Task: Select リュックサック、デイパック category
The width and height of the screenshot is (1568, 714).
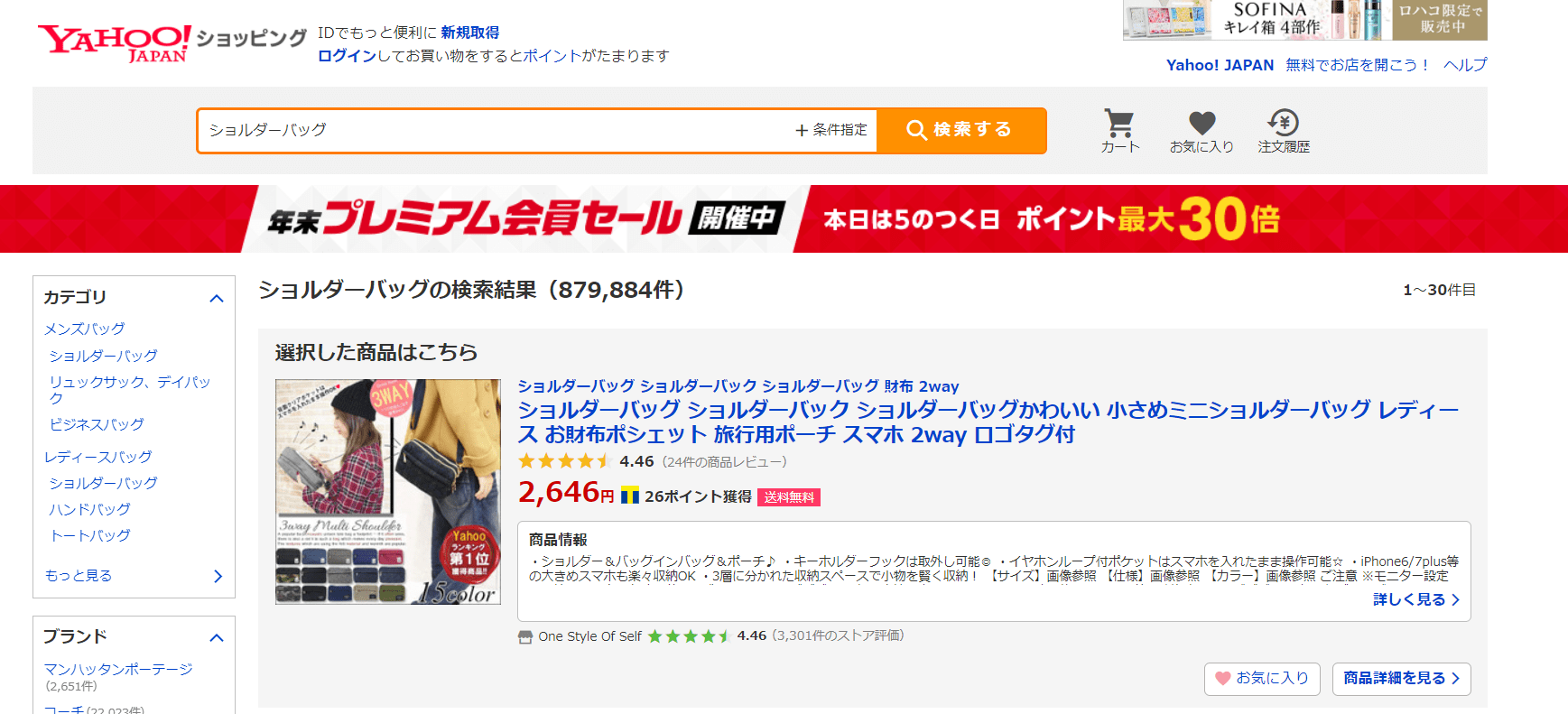Action: [130, 389]
